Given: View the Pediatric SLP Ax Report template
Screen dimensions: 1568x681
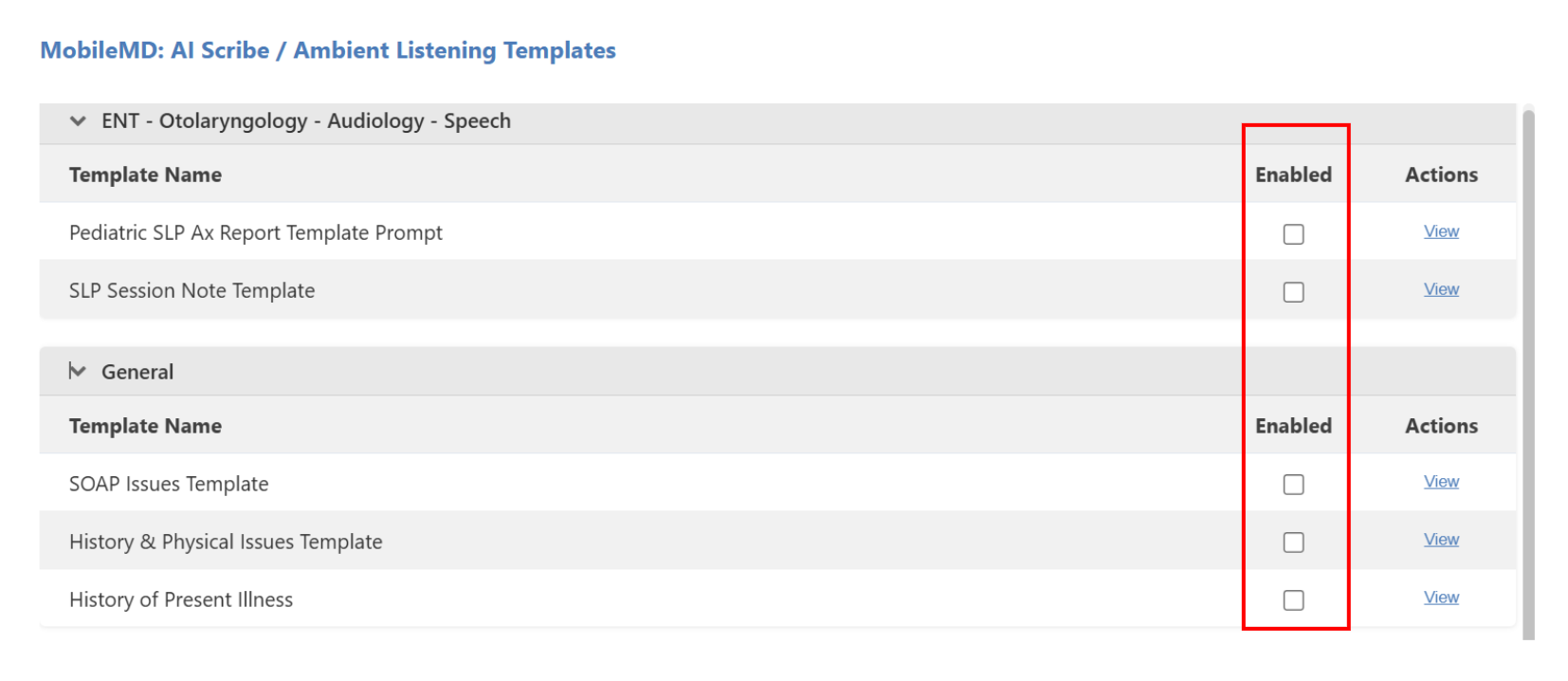Looking at the screenshot, I should [x=1440, y=231].
